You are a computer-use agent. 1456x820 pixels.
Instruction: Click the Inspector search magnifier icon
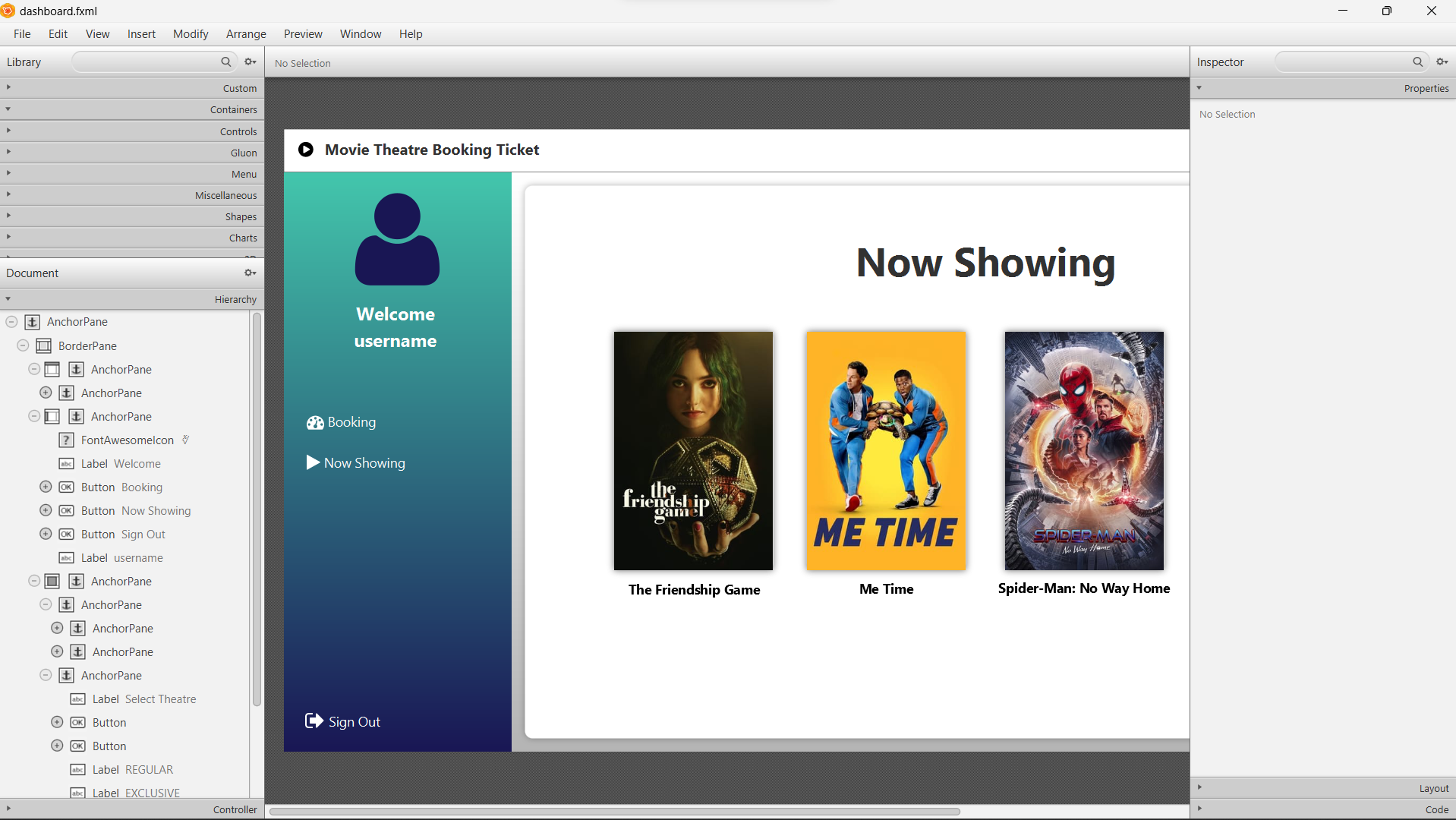tap(1417, 61)
